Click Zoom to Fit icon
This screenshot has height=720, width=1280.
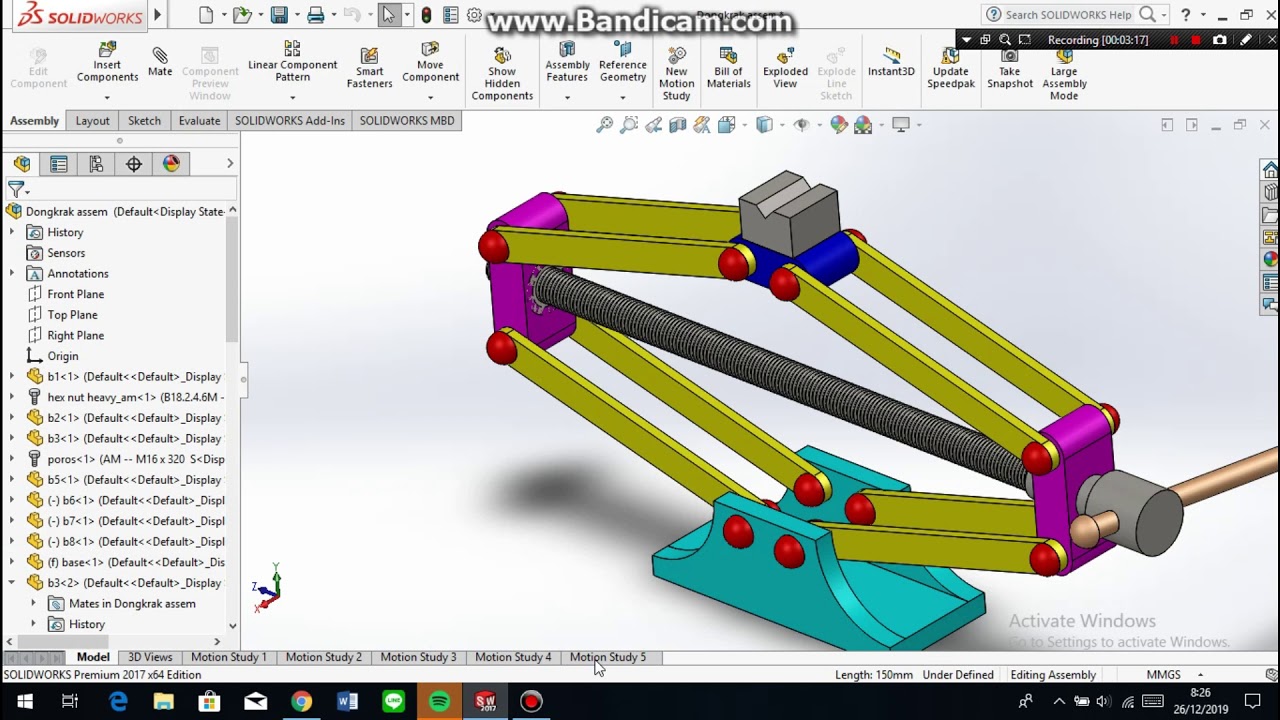click(604, 125)
